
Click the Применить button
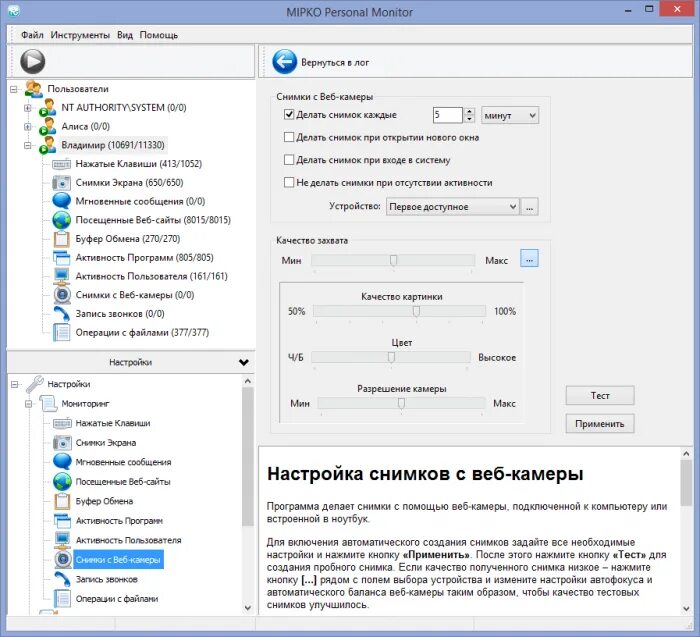pos(600,424)
